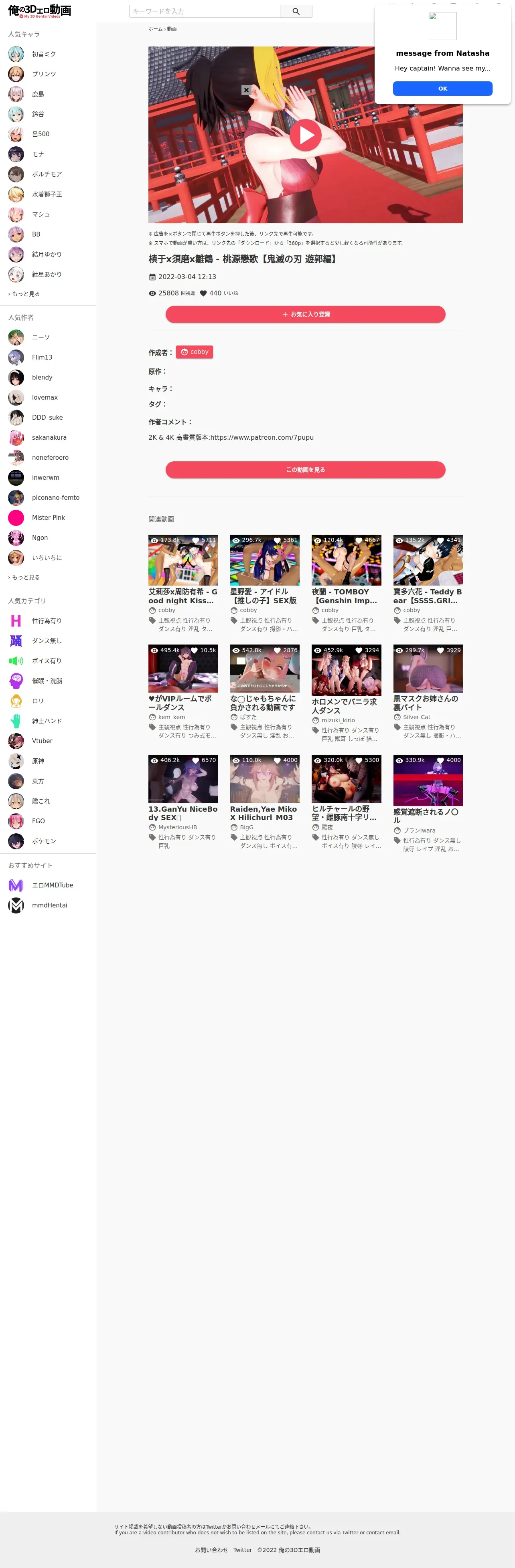Click the watch this video button
The image size is (515, 1568).
click(x=305, y=470)
